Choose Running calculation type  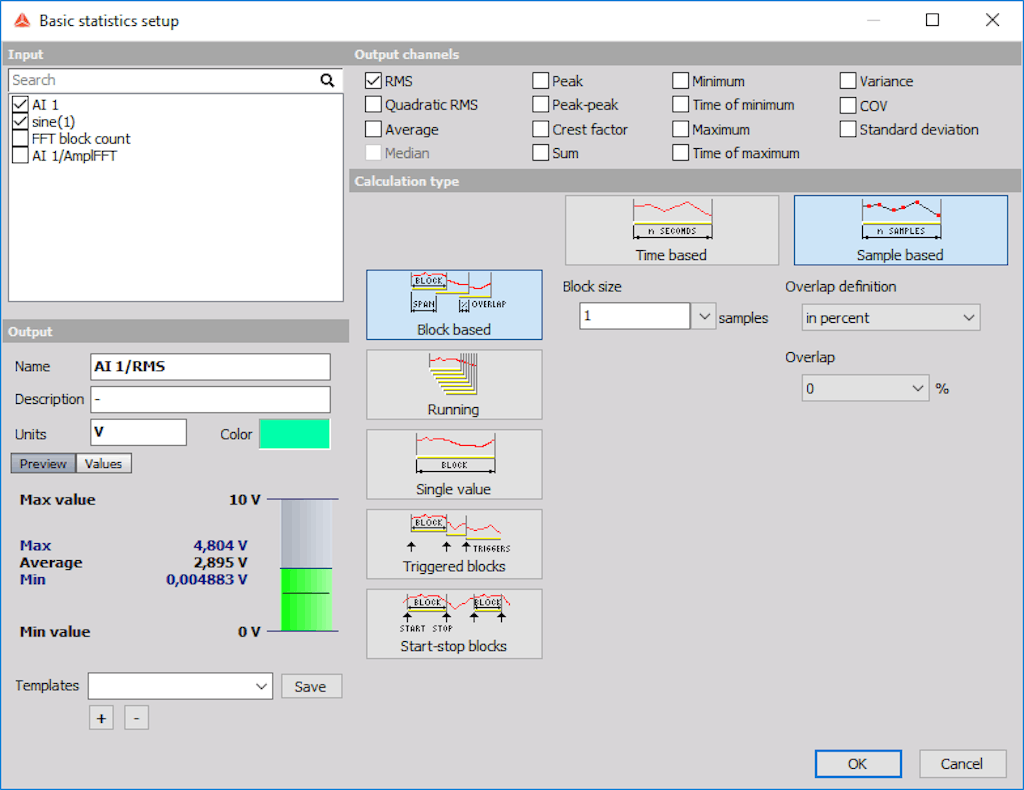(x=454, y=385)
